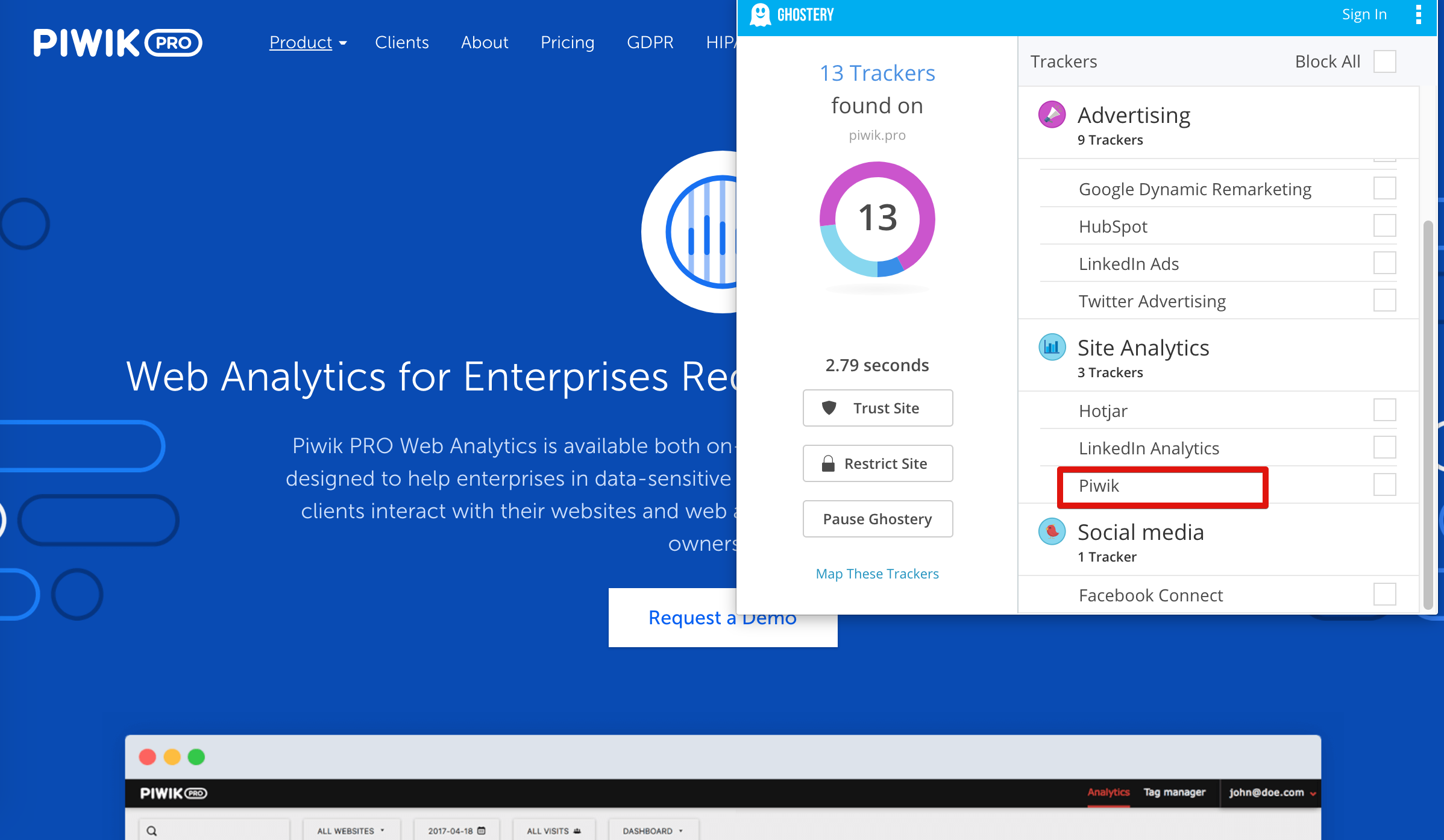Screen dimensions: 1444x840
Task: Click the Request a Demo button
Action: pos(723,618)
